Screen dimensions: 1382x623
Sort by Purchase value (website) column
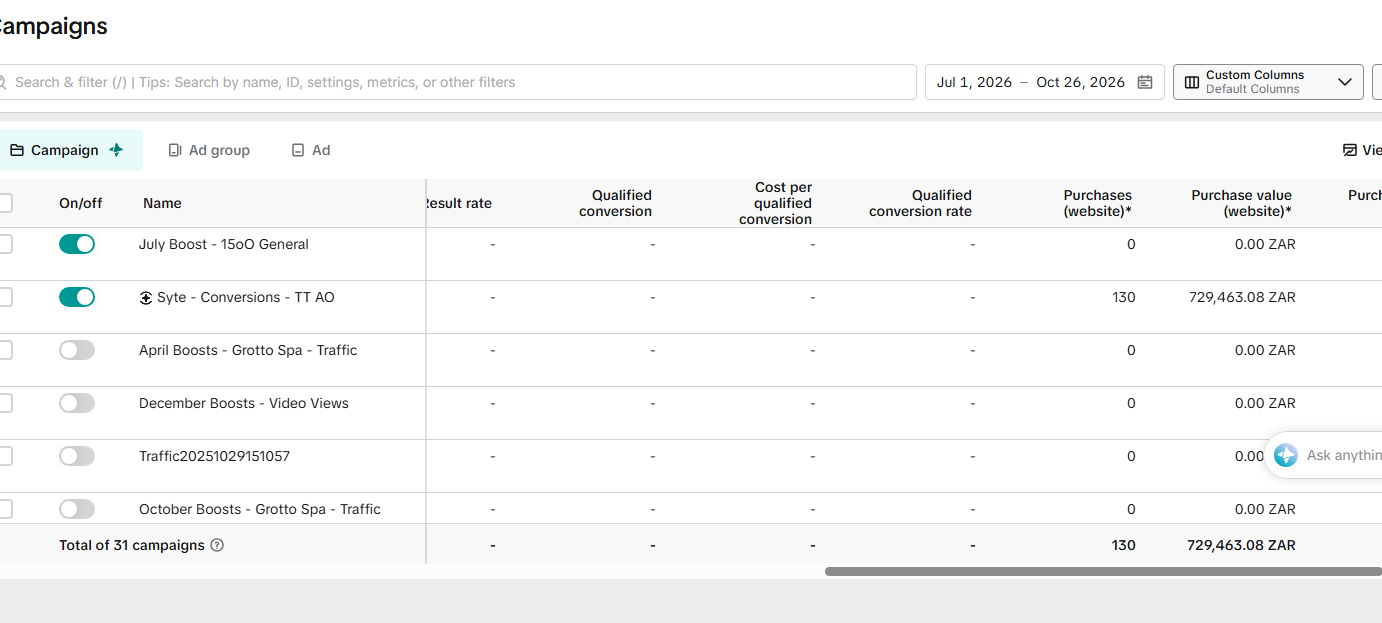tap(1241, 203)
